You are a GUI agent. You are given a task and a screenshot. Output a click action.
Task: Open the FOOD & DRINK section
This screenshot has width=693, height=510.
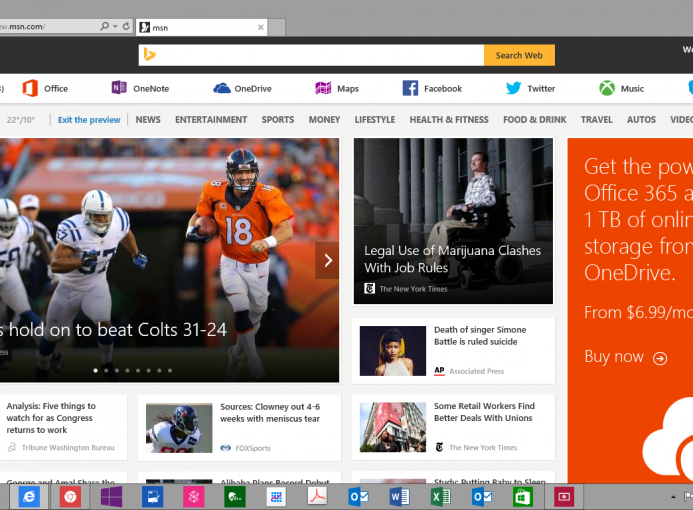535,120
